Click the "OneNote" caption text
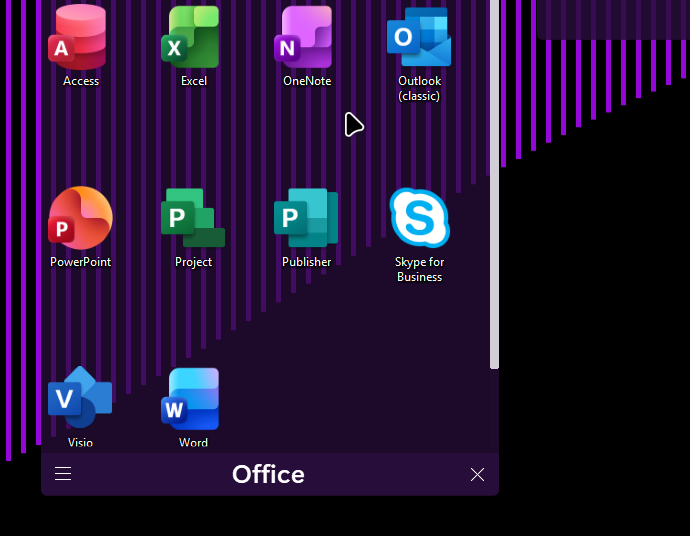Viewport: 690px width, 536px height. [x=306, y=81]
